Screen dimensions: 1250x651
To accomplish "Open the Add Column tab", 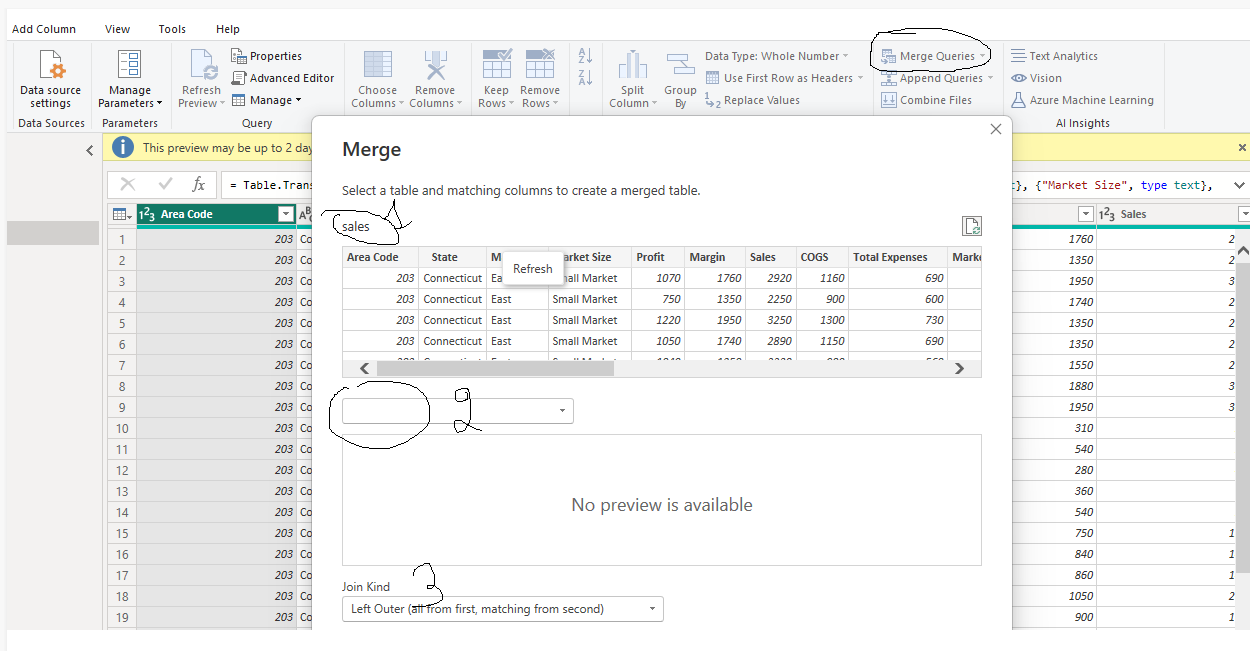I will click(x=44, y=29).
